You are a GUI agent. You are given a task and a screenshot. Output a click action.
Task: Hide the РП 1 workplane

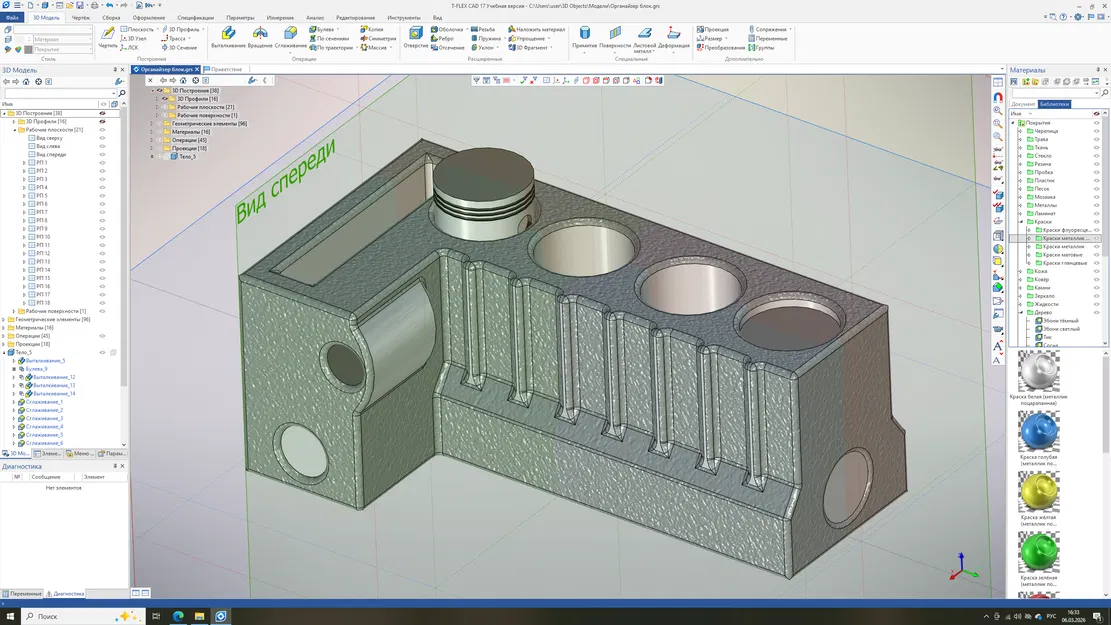102,163
